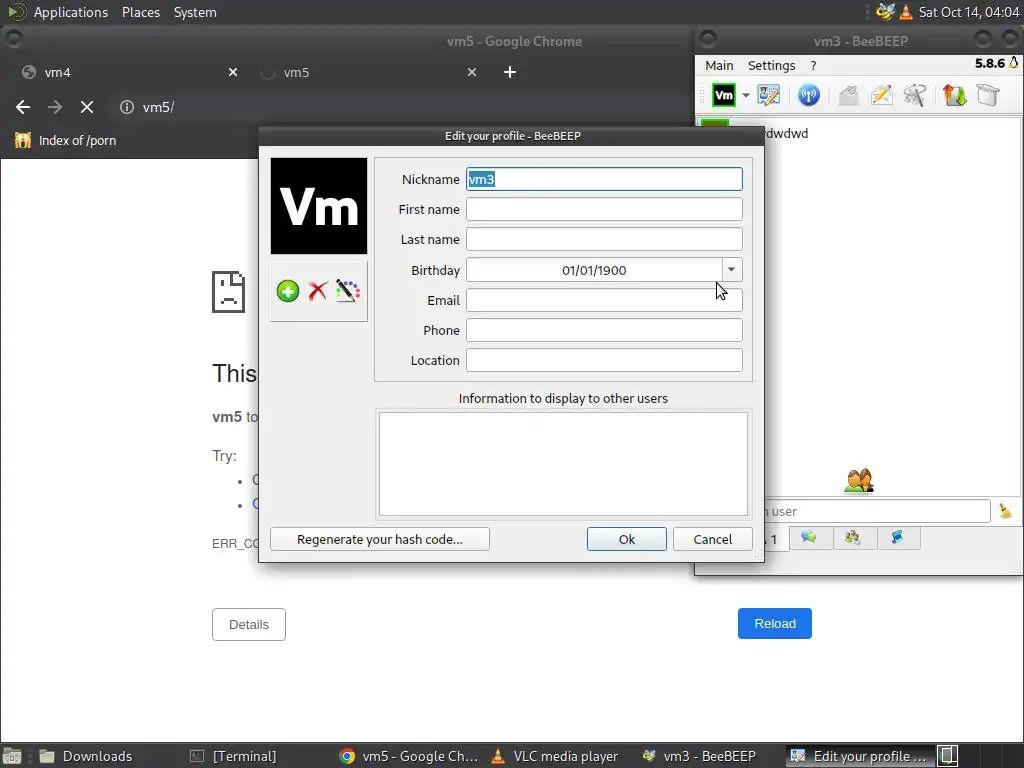This screenshot has width=1024, height=768.
Task: Open Places menu in top panel
Action: pyautogui.click(x=141, y=12)
